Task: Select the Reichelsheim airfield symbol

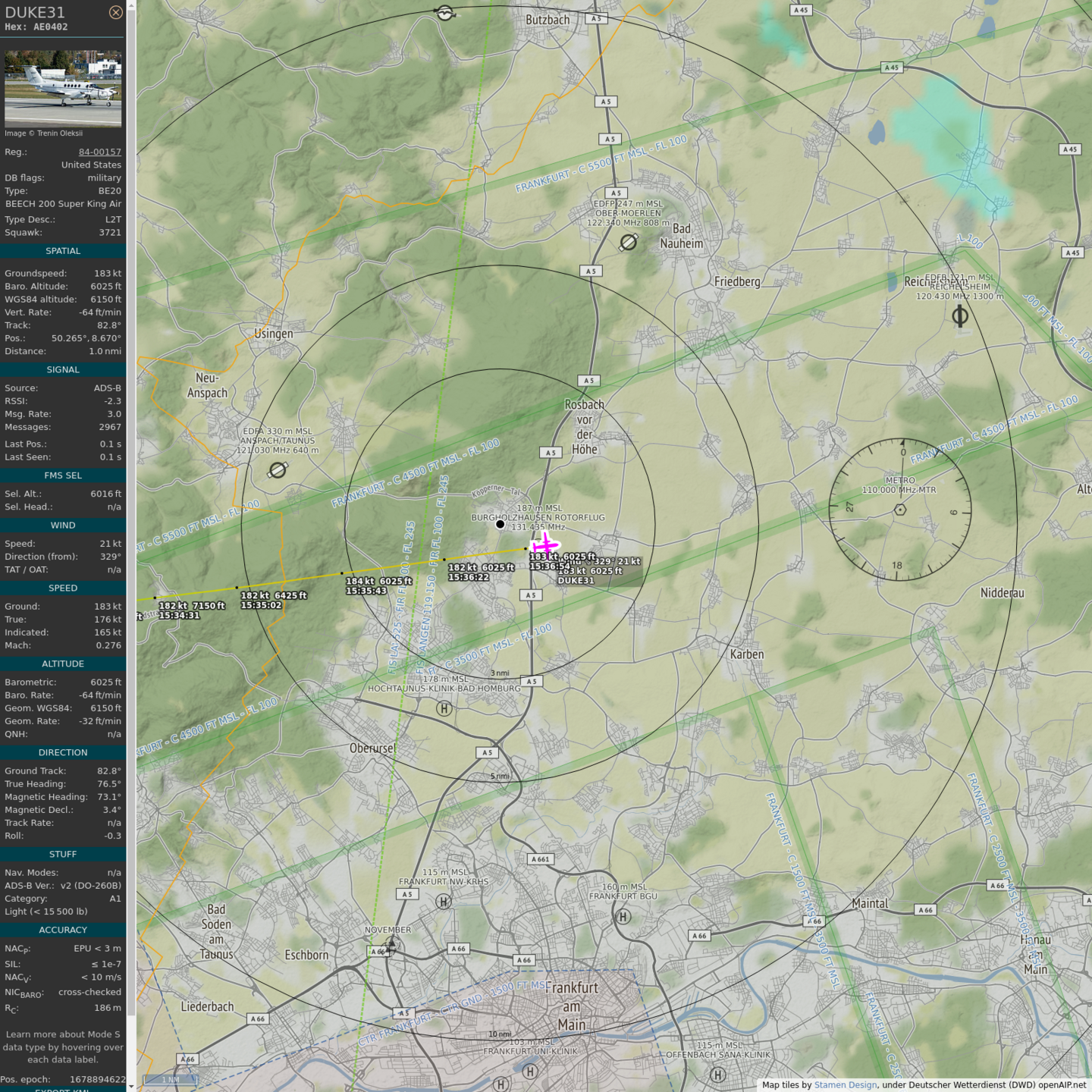Action: [960, 315]
